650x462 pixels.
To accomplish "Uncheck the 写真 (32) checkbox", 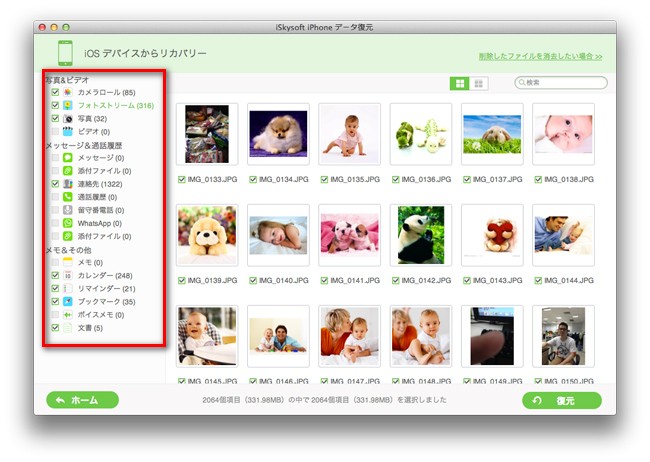I will 55,119.
